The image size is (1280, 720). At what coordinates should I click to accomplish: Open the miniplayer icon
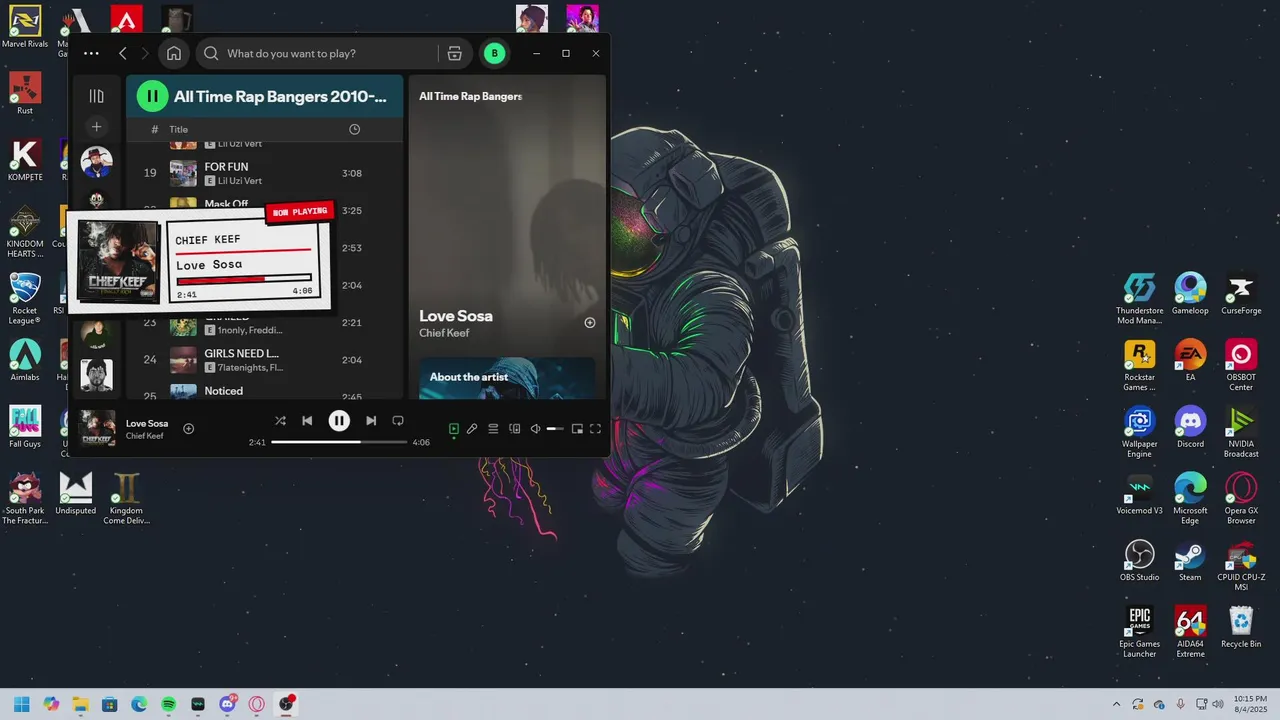click(x=577, y=428)
